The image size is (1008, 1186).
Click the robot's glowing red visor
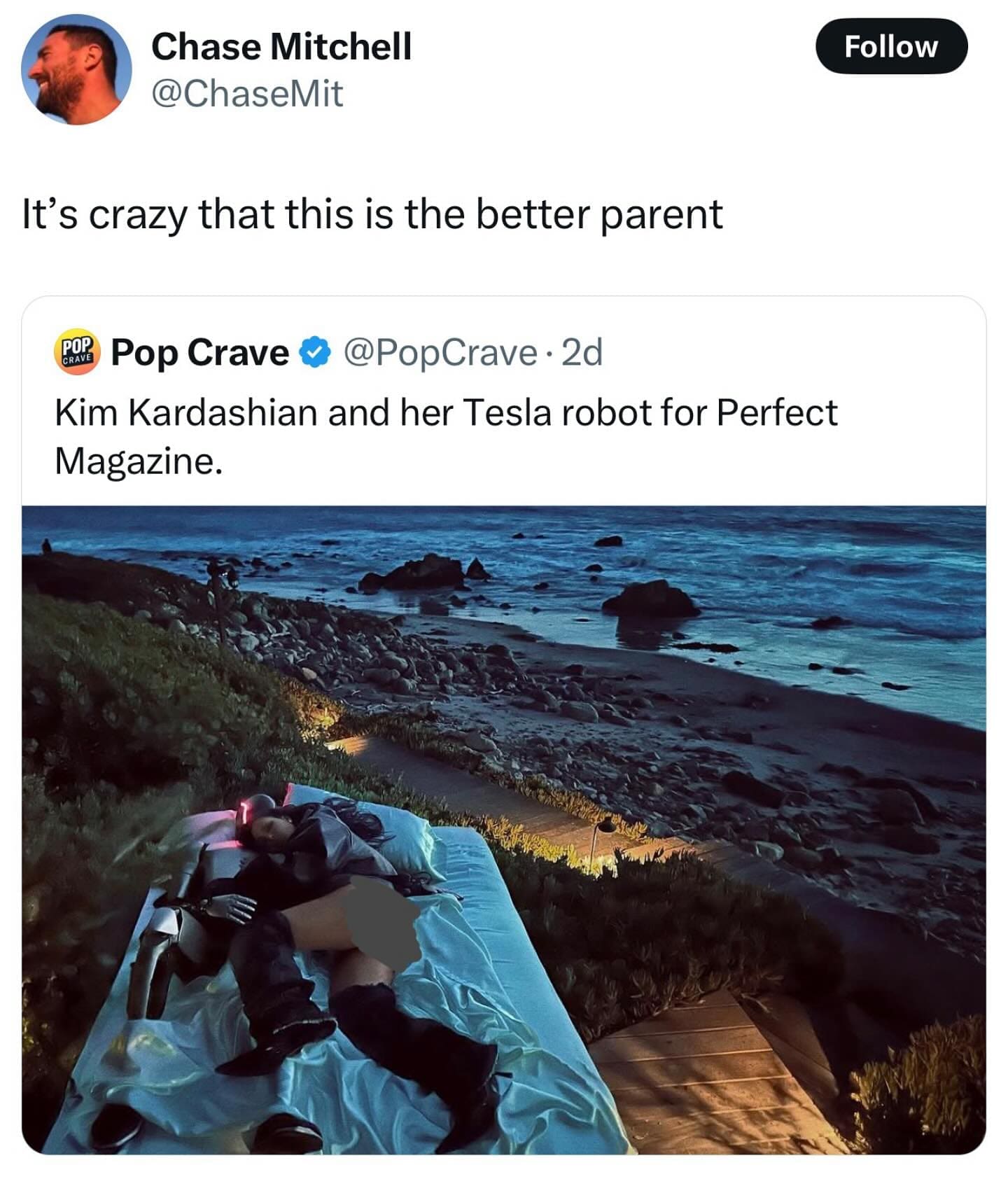point(246,814)
